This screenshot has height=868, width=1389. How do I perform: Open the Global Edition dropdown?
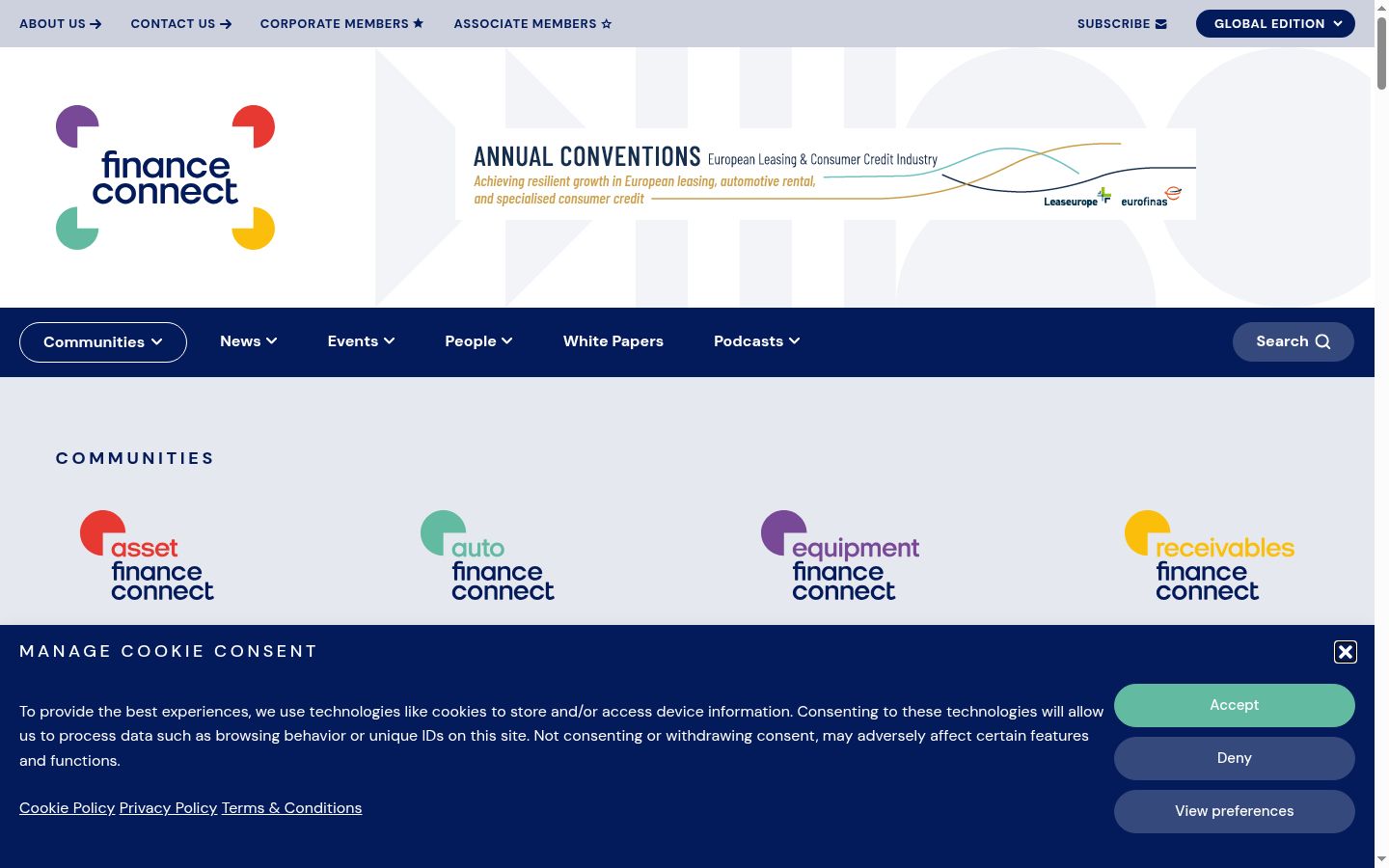click(1275, 23)
